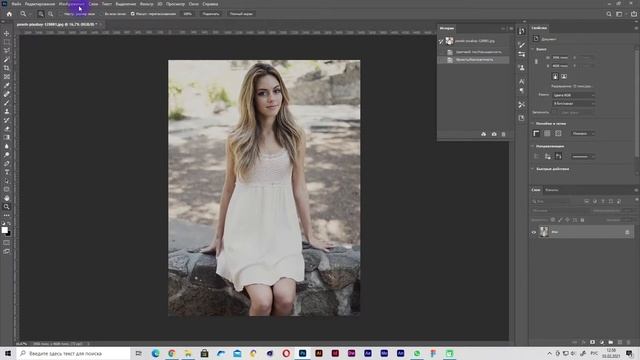
Task: Open the scissors icon in collapsed panel strip
Action: pyautogui.click(x=521, y=105)
